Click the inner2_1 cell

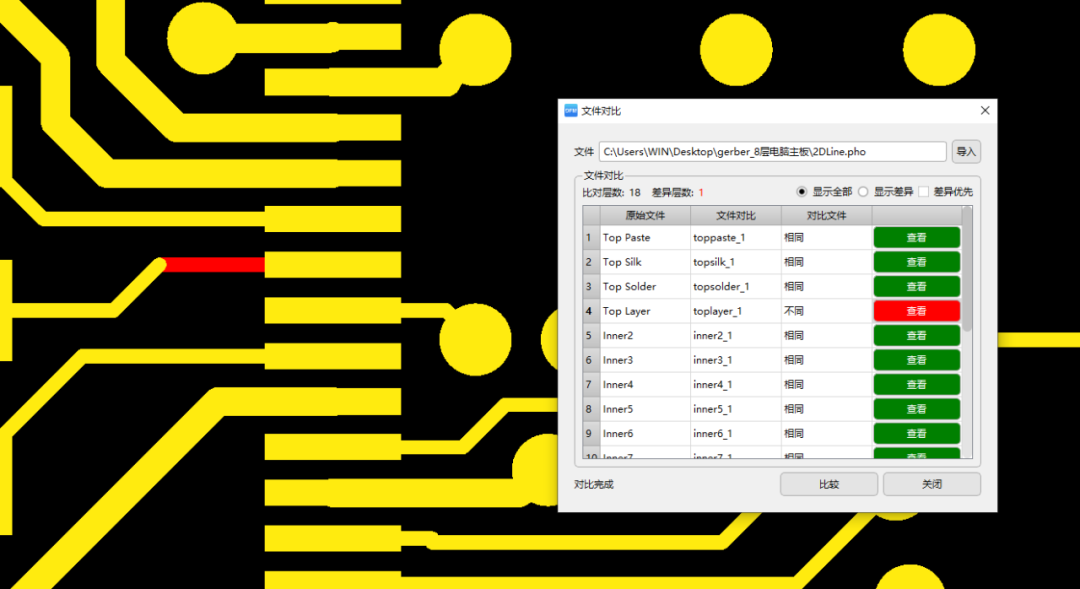(x=736, y=335)
